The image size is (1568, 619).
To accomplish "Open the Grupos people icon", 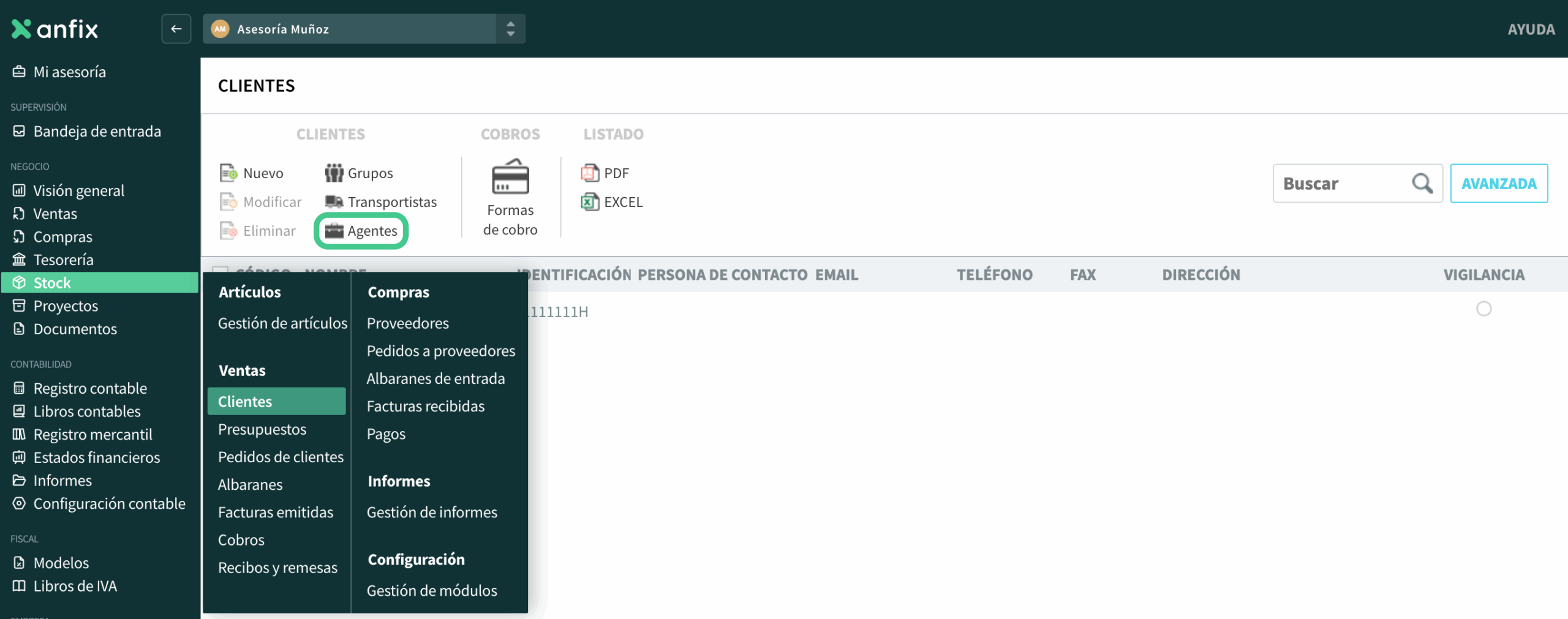I will point(334,173).
